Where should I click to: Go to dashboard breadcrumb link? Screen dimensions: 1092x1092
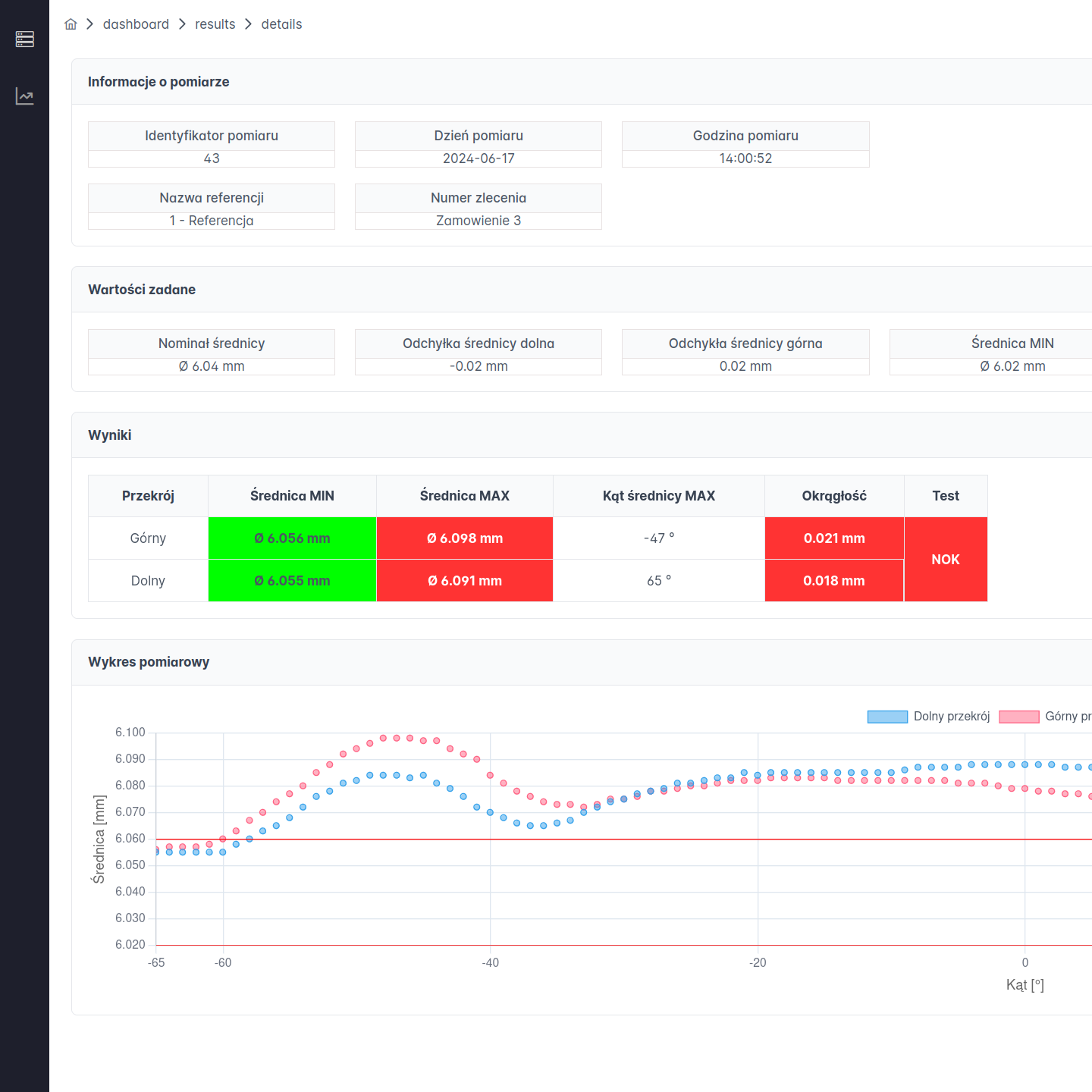pyautogui.click(x=136, y=24)
